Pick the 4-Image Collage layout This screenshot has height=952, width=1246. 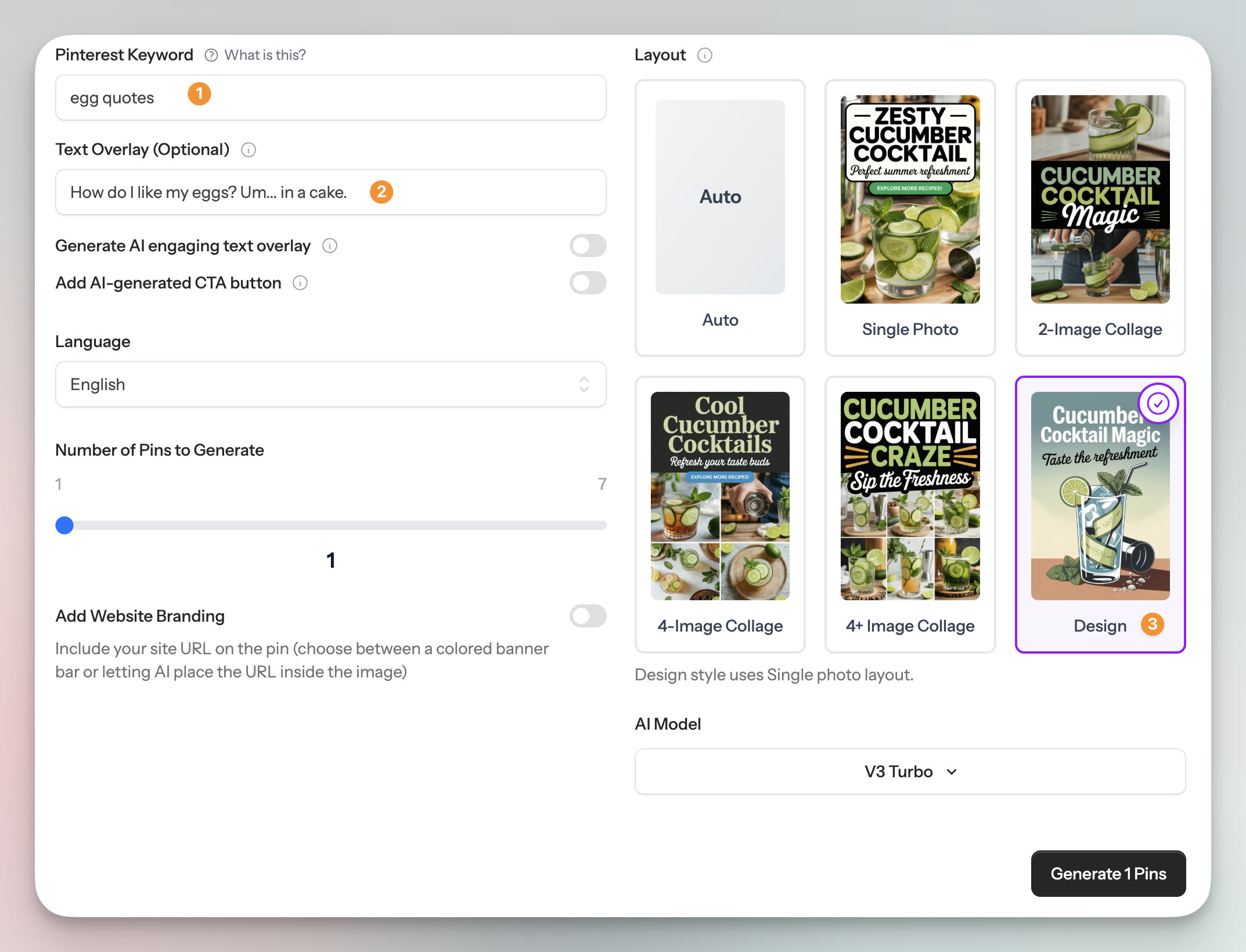pyautogui.click(x=720, y=514)
